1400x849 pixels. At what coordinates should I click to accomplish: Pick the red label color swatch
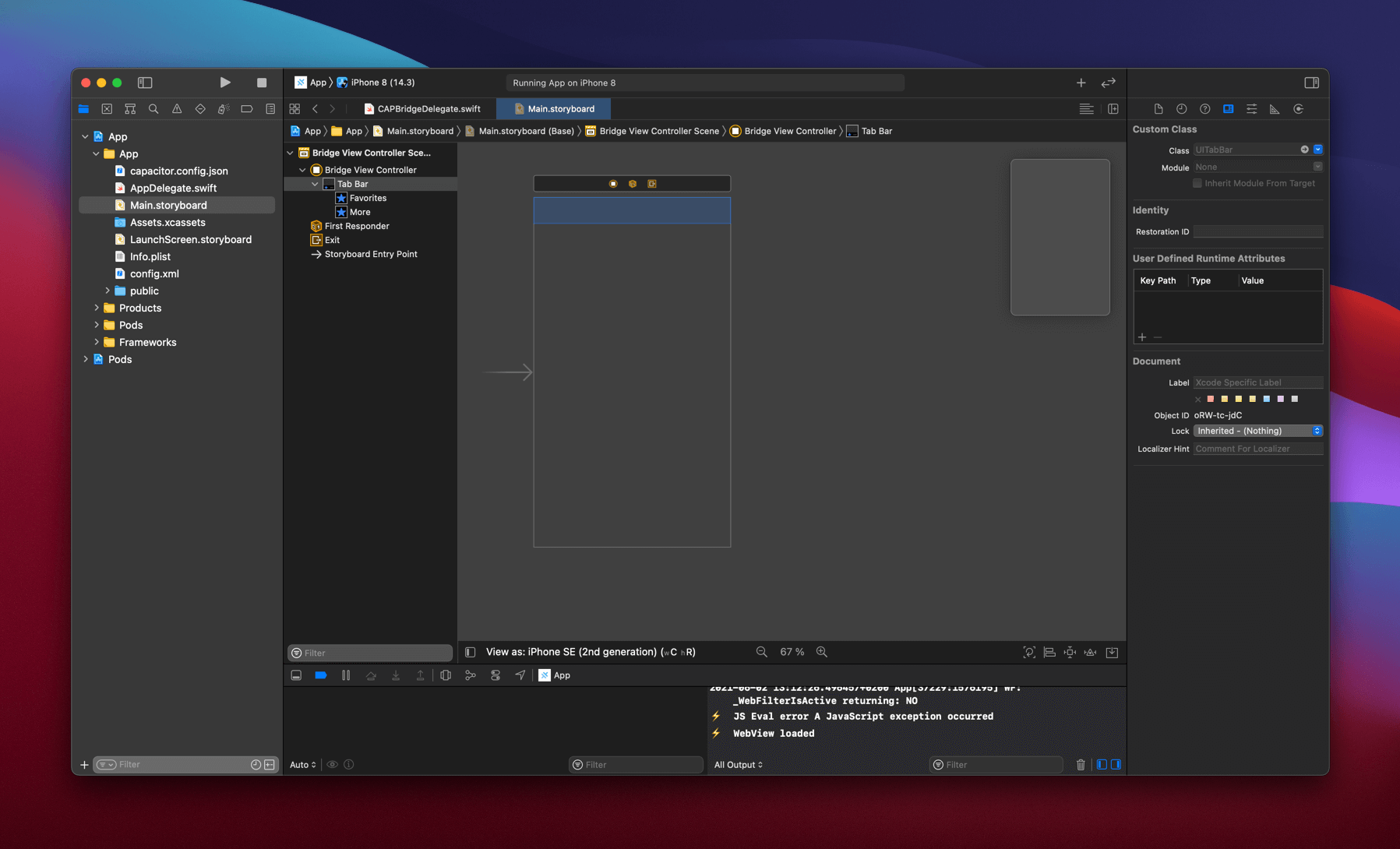coord(1211,399)
